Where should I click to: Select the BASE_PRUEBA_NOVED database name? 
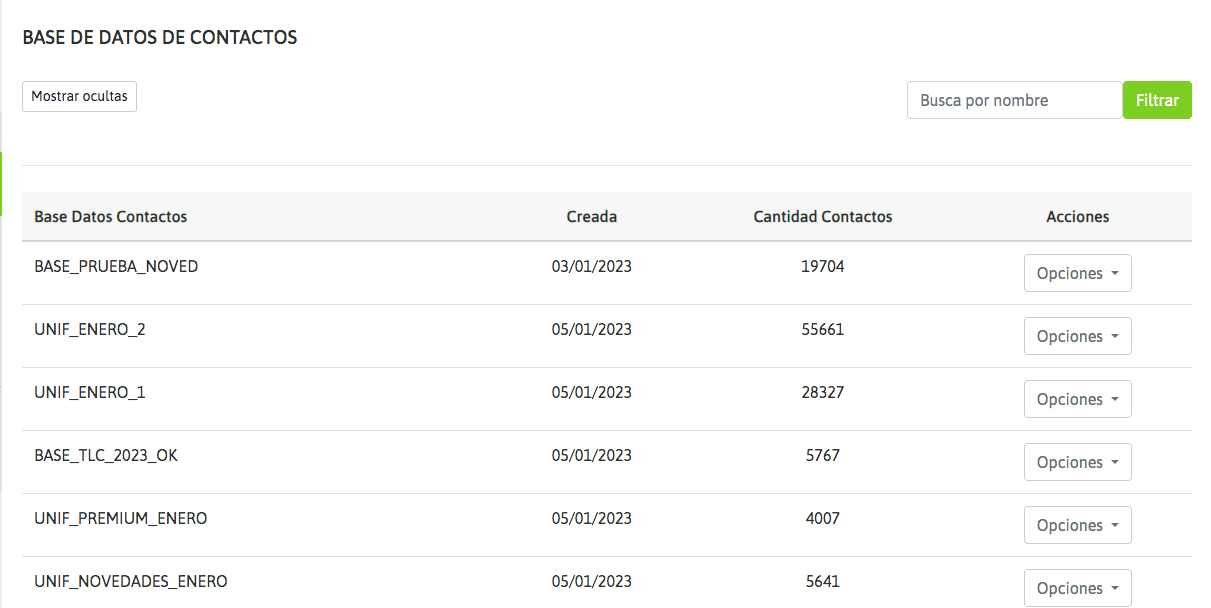pos(116,267)
